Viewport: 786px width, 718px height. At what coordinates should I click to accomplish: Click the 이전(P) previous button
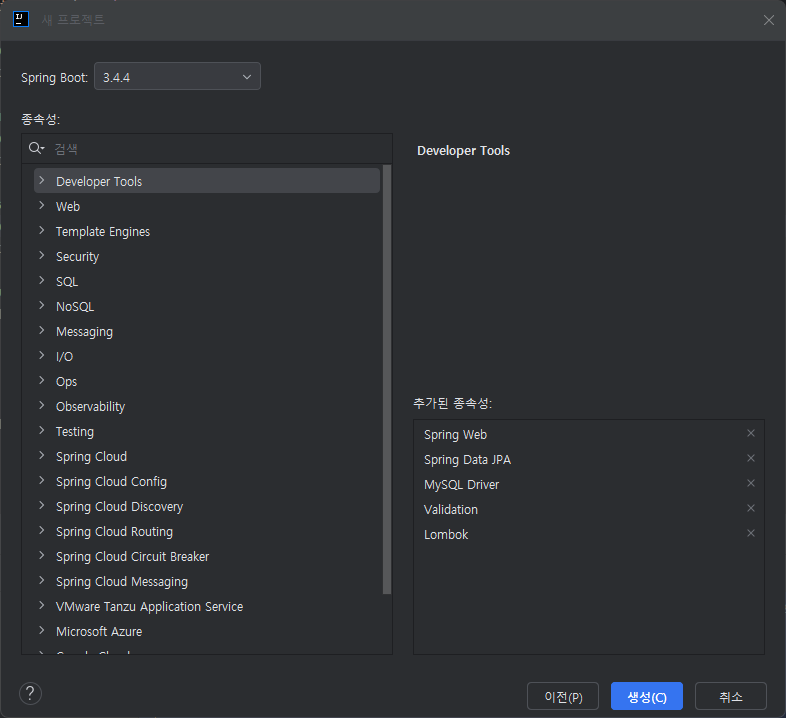(563, 696)
